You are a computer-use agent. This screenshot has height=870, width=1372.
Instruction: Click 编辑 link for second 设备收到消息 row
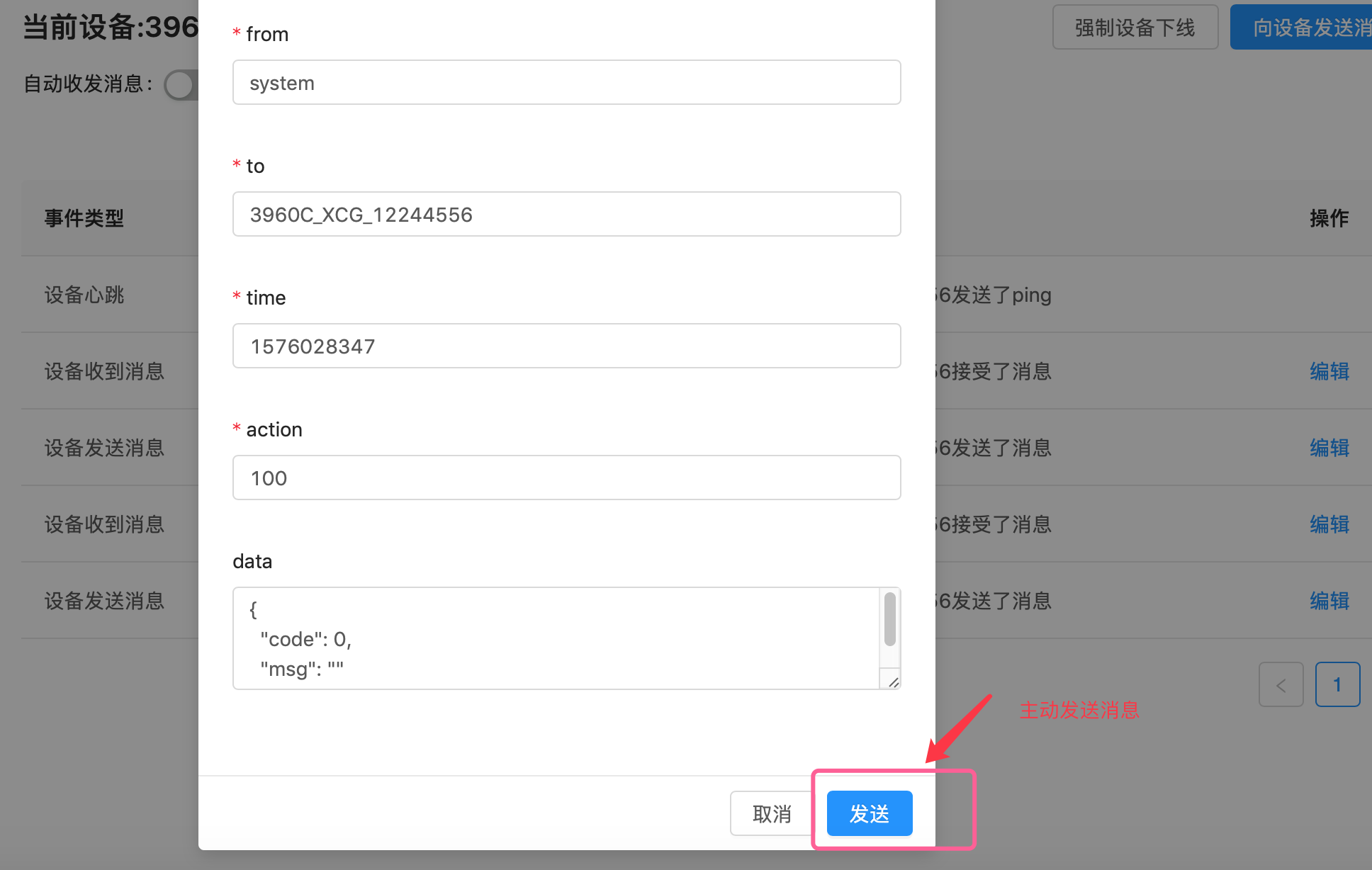click(1329, 524)
